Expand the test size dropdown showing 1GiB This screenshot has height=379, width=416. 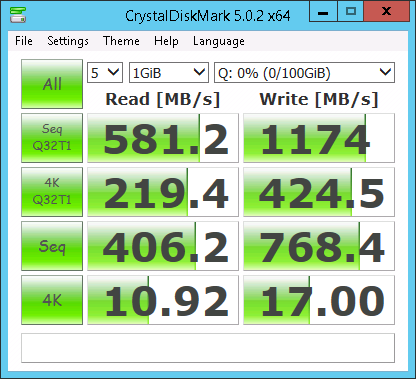[x=169, y=72]
